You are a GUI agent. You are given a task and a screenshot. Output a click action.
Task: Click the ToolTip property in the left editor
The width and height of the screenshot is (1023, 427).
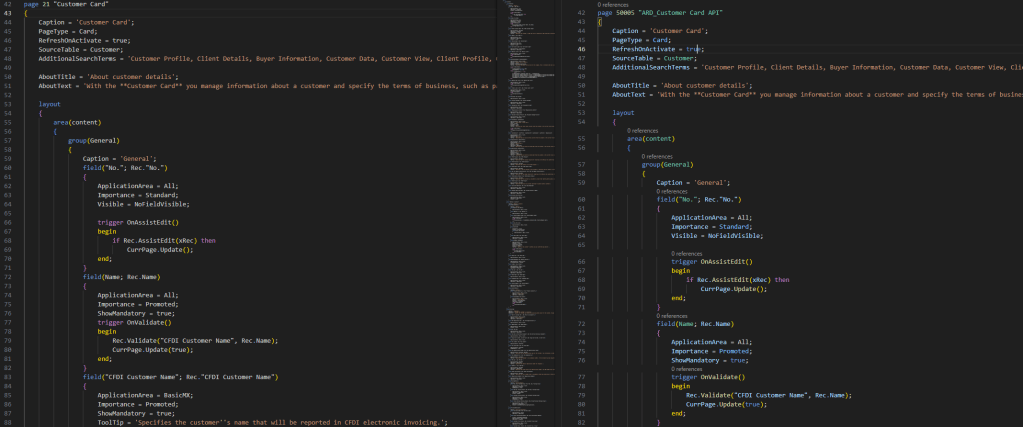click(113, 423)
